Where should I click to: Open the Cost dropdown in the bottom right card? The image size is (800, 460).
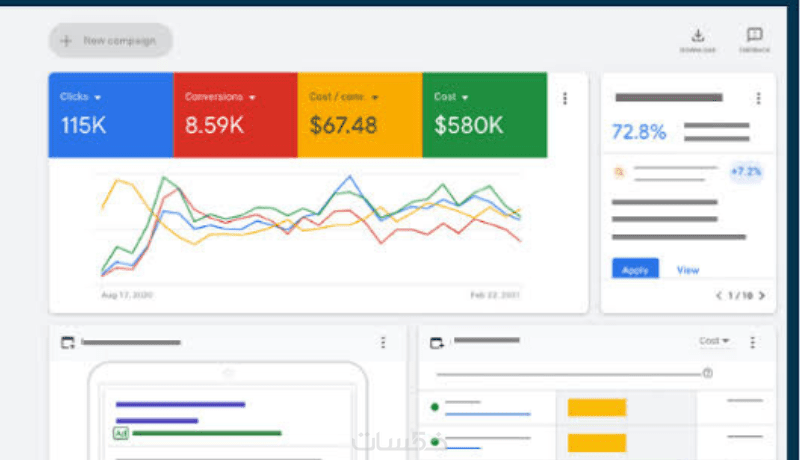714,341
